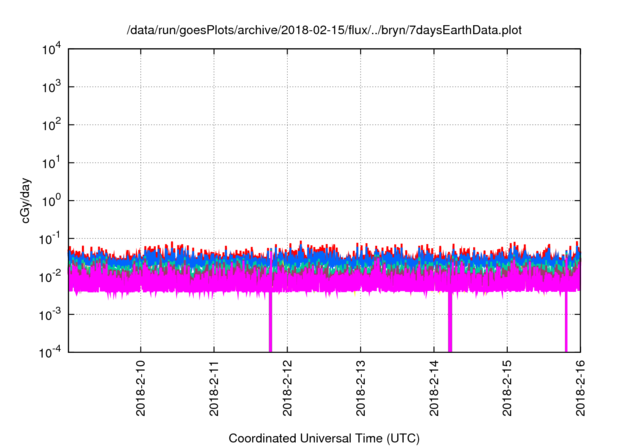Click the 10^3 y-axis tick label
The height and width of the screenshot is (448, 640).
point(51,87)
